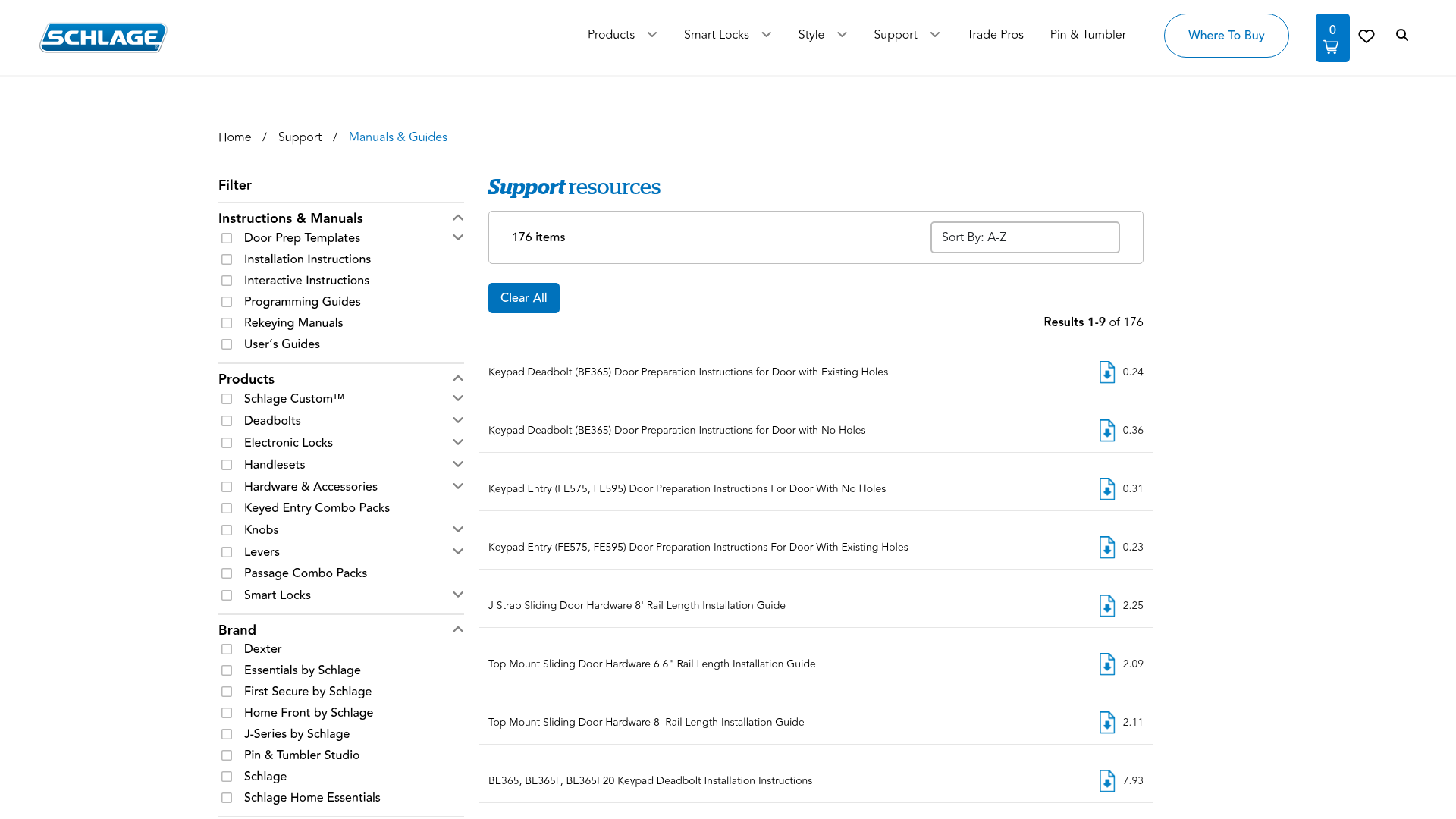Select the J-Series by Schlage checkbox
Screen dimensions: 1456x819
point(227,734)
